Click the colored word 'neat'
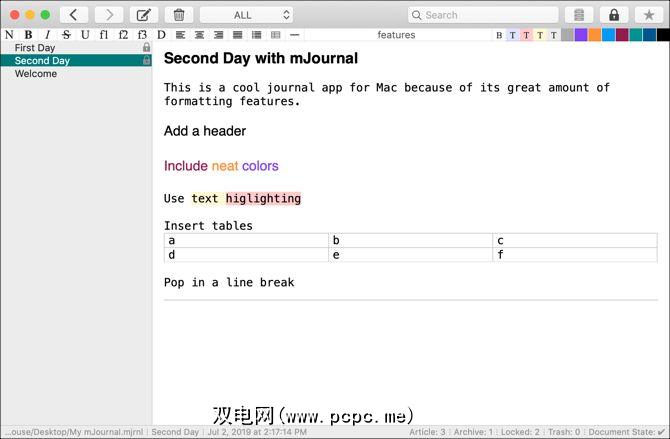The width and height of the screenshot is (670, 439). [225, 166]
